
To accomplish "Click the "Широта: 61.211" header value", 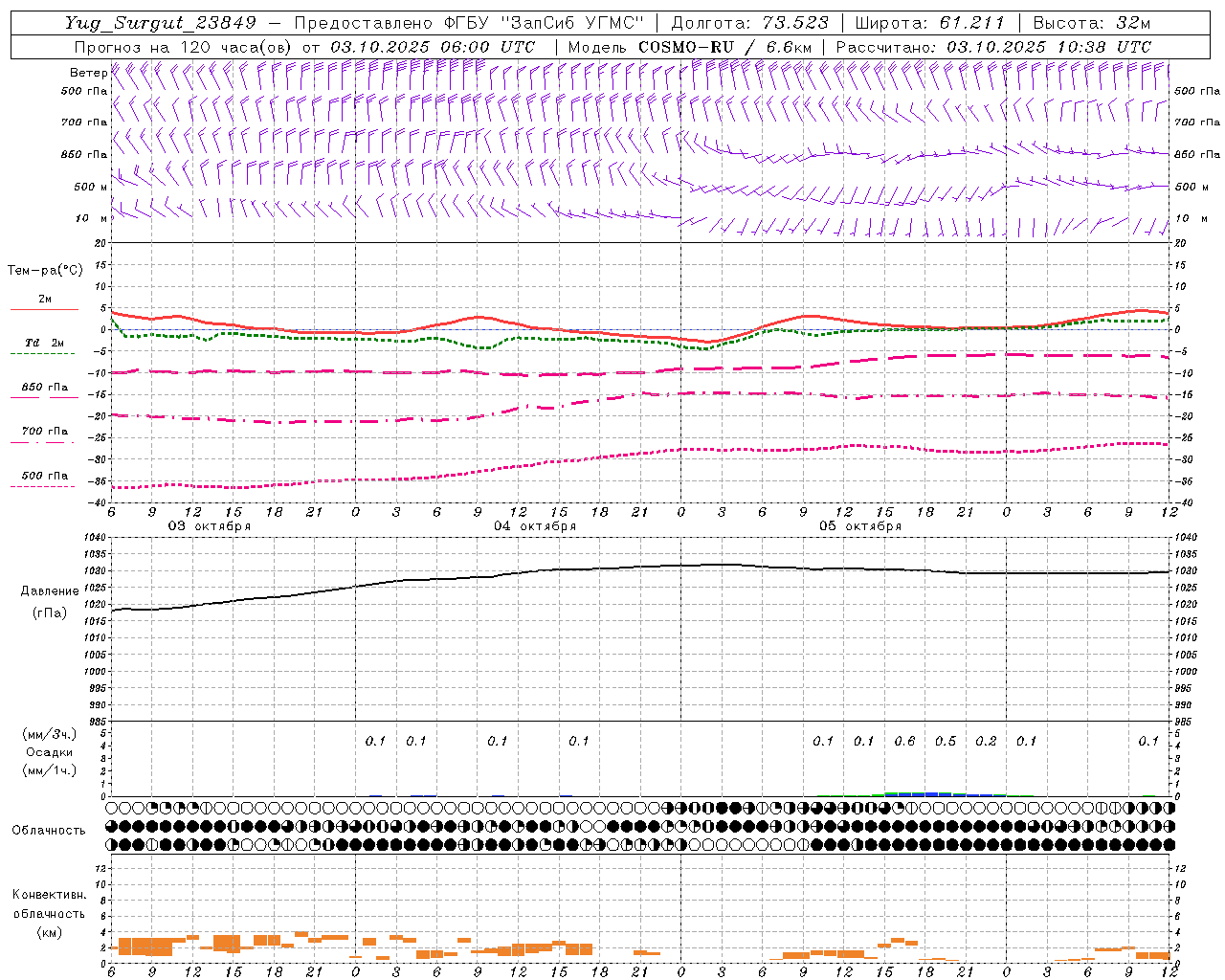I will [x=929, y=23].
